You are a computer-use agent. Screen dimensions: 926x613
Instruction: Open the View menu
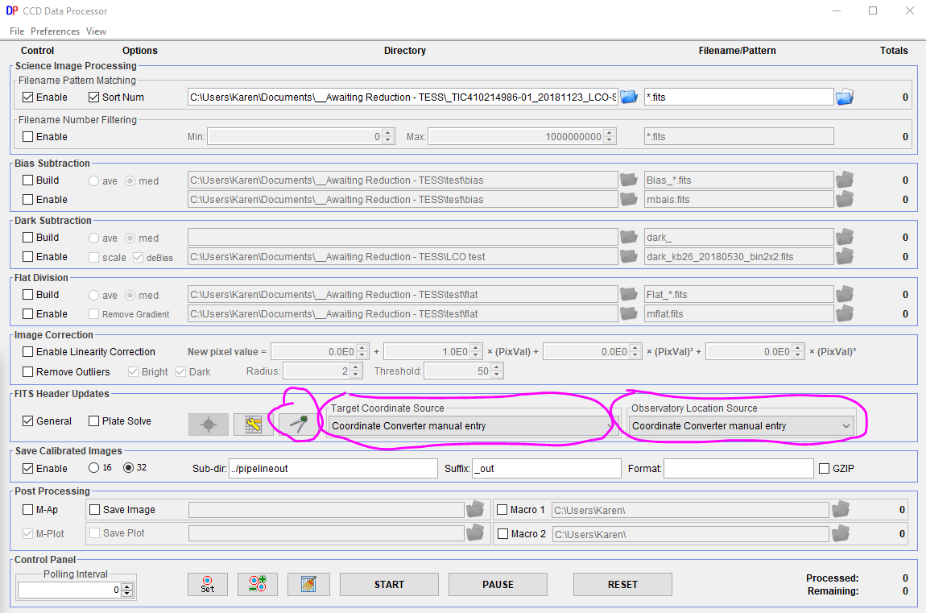[x=96, y=31]
